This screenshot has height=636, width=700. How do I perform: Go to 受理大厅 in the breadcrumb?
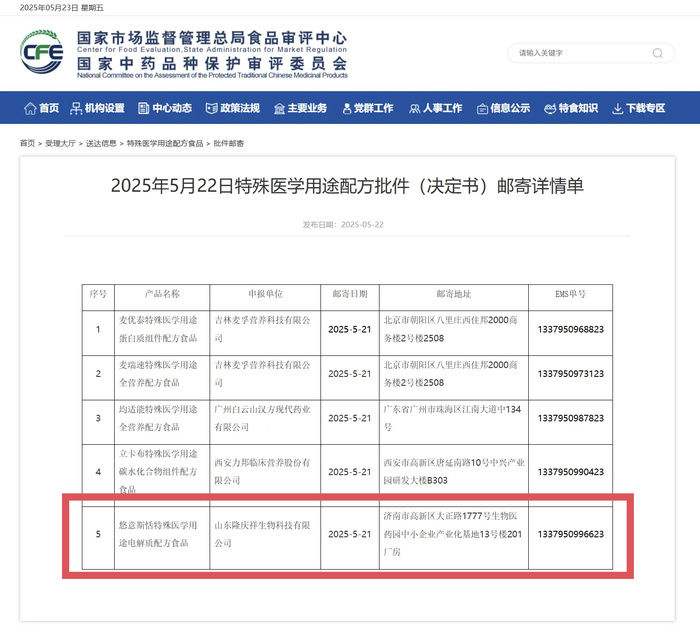(60, 143)
